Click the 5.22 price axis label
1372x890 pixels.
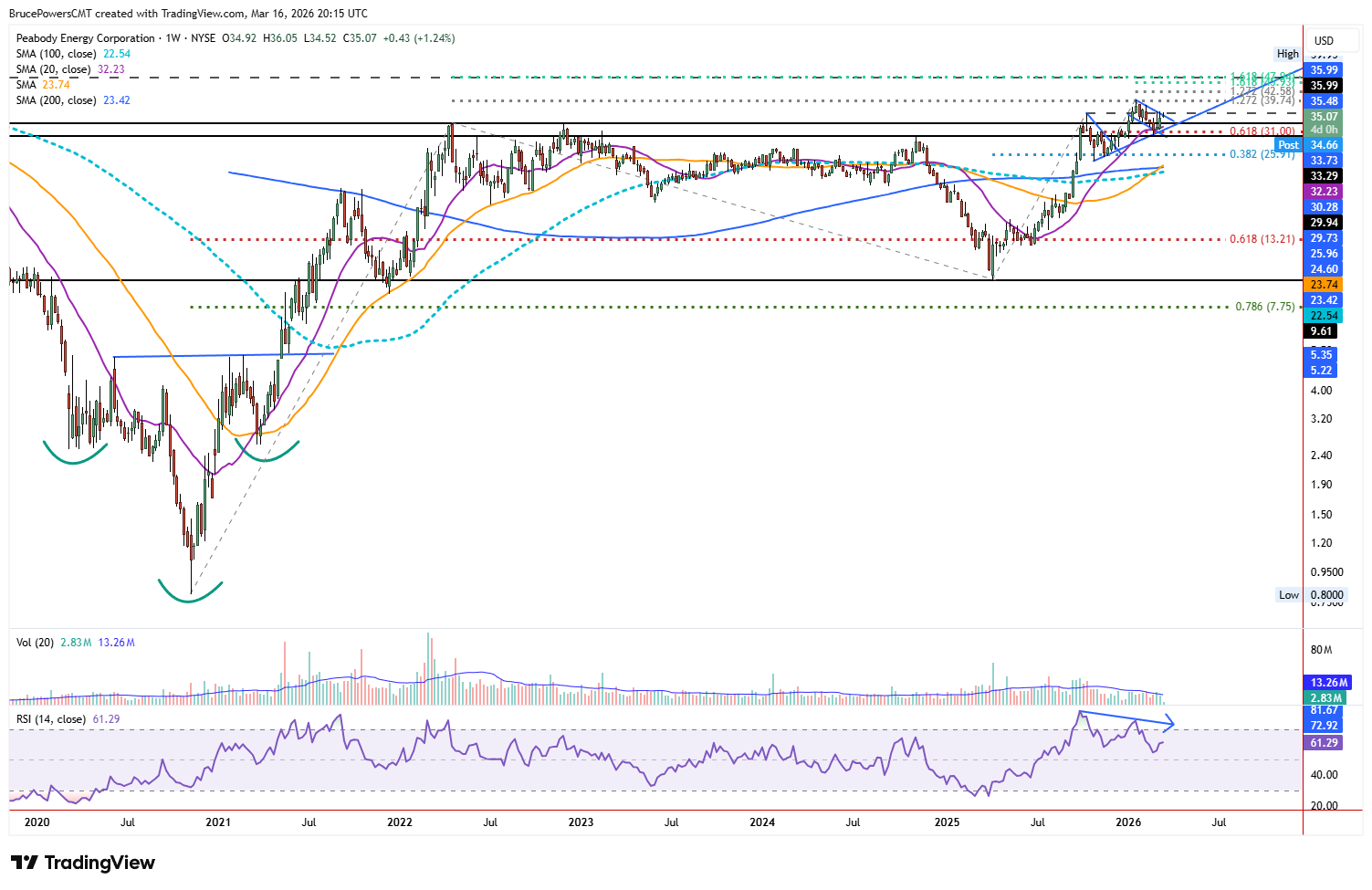1321,371
